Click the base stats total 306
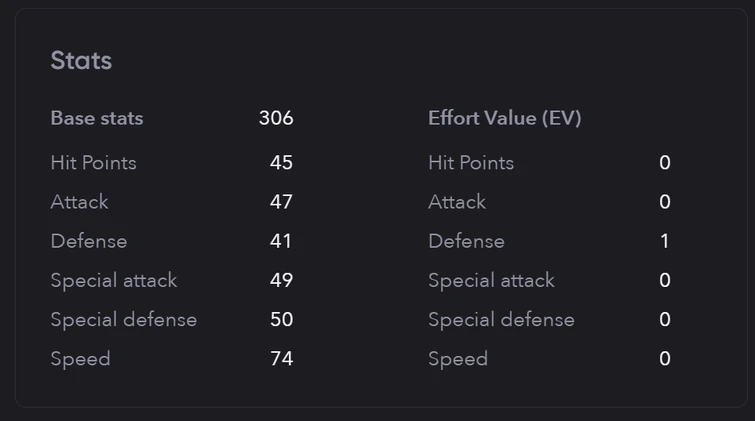Viewport: 755px width, 421px height. coord(276,118)
